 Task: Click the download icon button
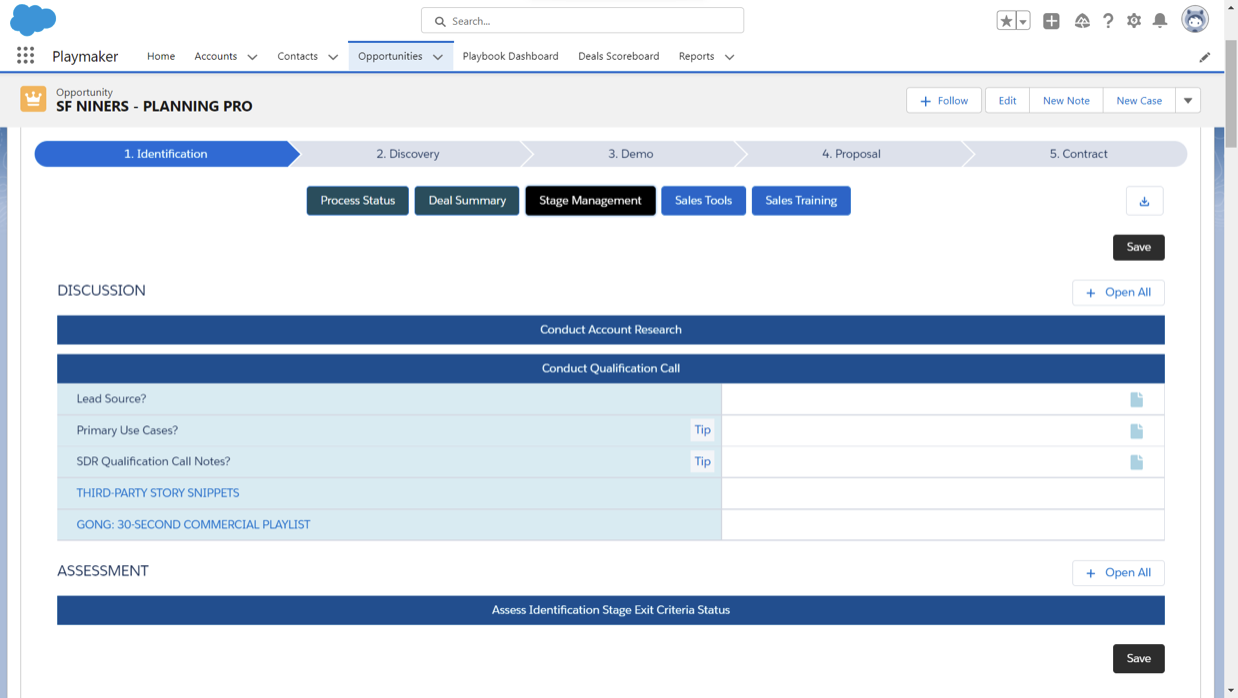pyautogui.click(x=1144, y=201)
